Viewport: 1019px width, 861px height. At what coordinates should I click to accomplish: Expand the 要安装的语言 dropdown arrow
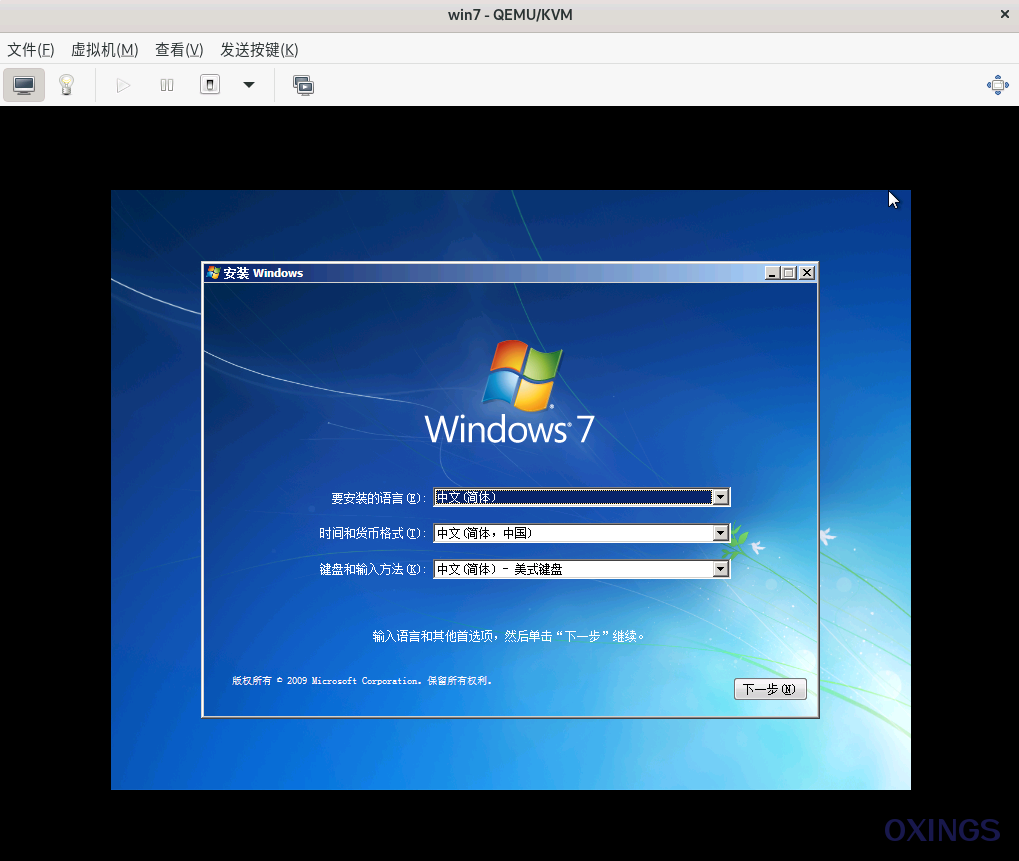(x=720, y=497)
